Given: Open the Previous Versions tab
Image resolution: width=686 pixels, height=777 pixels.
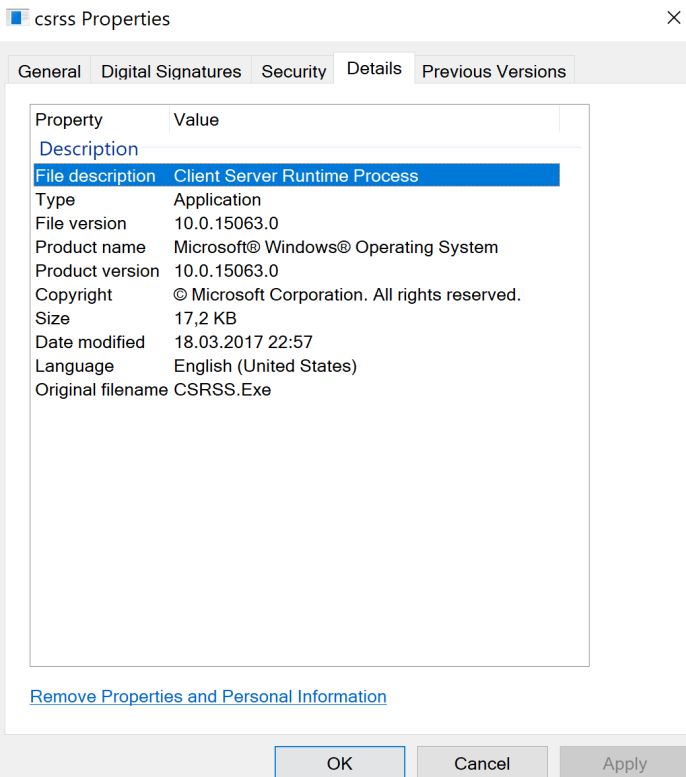Looking at the screenshot, I should (x=494, y=71).
